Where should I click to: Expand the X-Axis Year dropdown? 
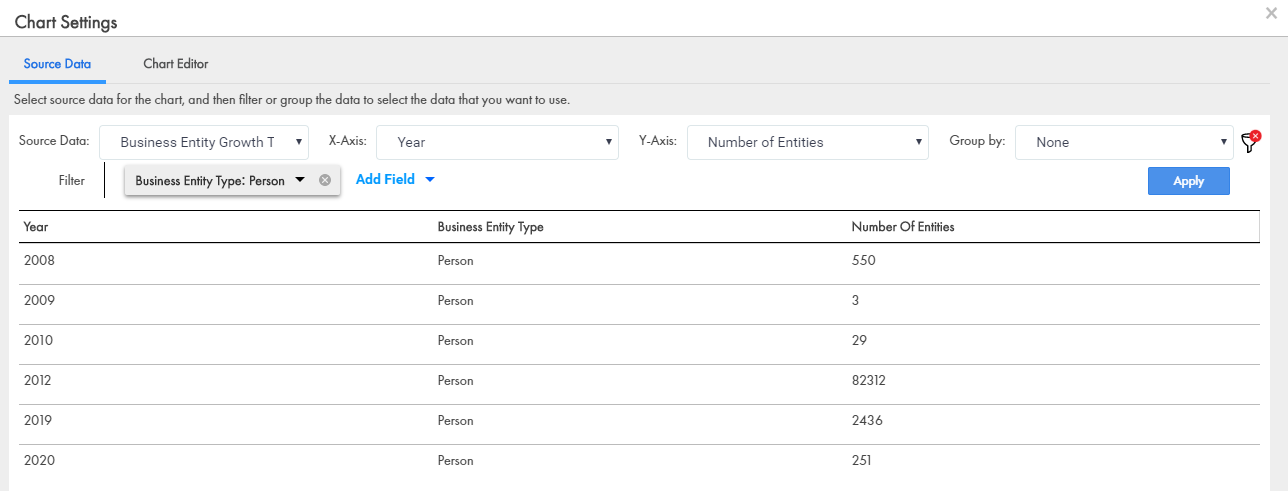497,142
